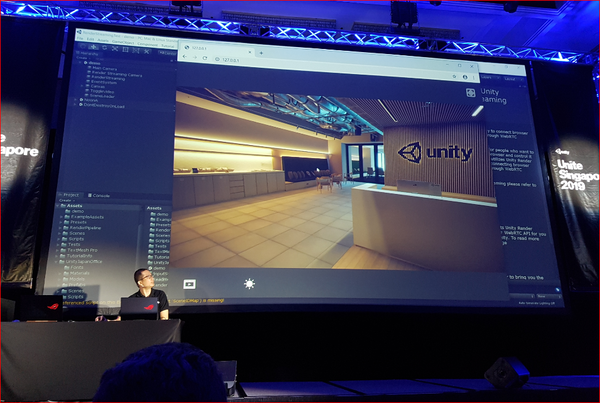Viewport: 600px width, 403px height.
Task: Select Tests folder in Project tree
Action: pos(71,244)
